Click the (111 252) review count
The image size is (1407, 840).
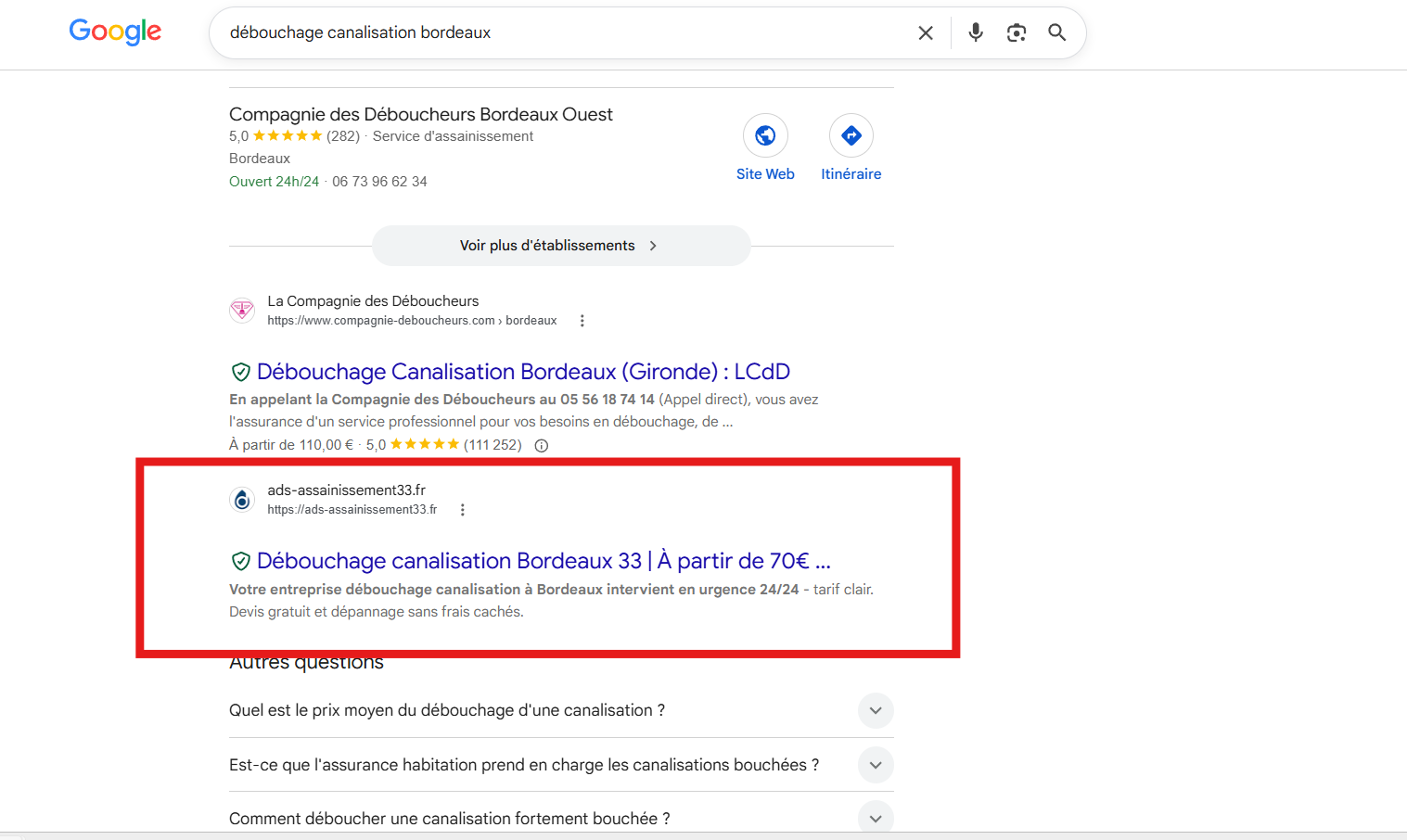(x=492, y=445)
